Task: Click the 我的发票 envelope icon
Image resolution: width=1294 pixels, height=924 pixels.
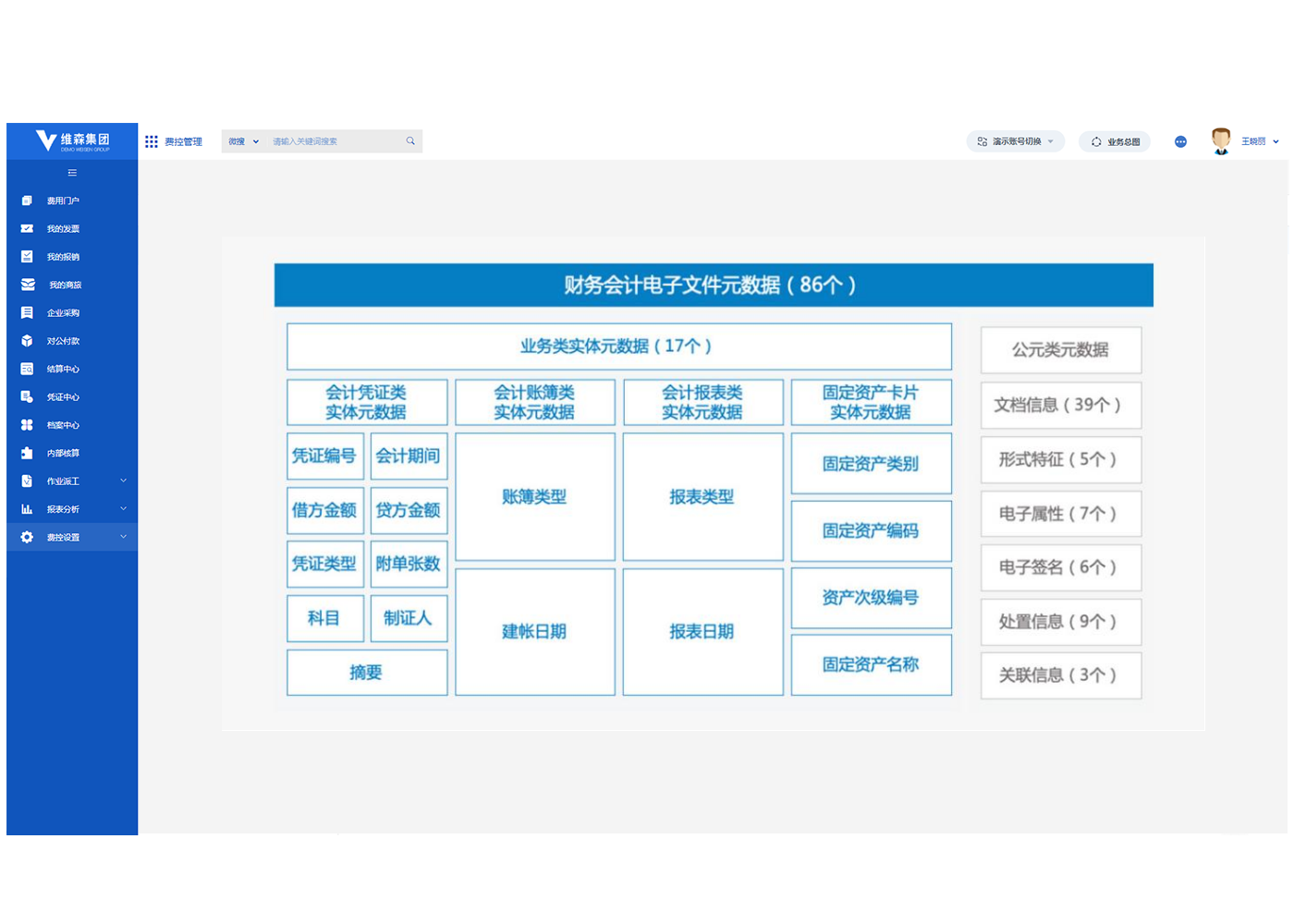Action: (x=27, y=228)
